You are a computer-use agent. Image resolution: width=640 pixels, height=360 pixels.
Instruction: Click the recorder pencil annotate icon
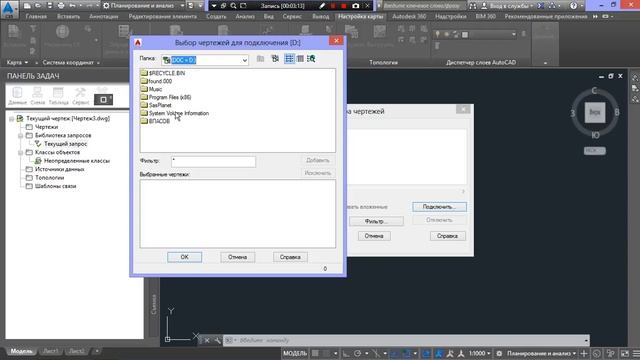[322, 6]
